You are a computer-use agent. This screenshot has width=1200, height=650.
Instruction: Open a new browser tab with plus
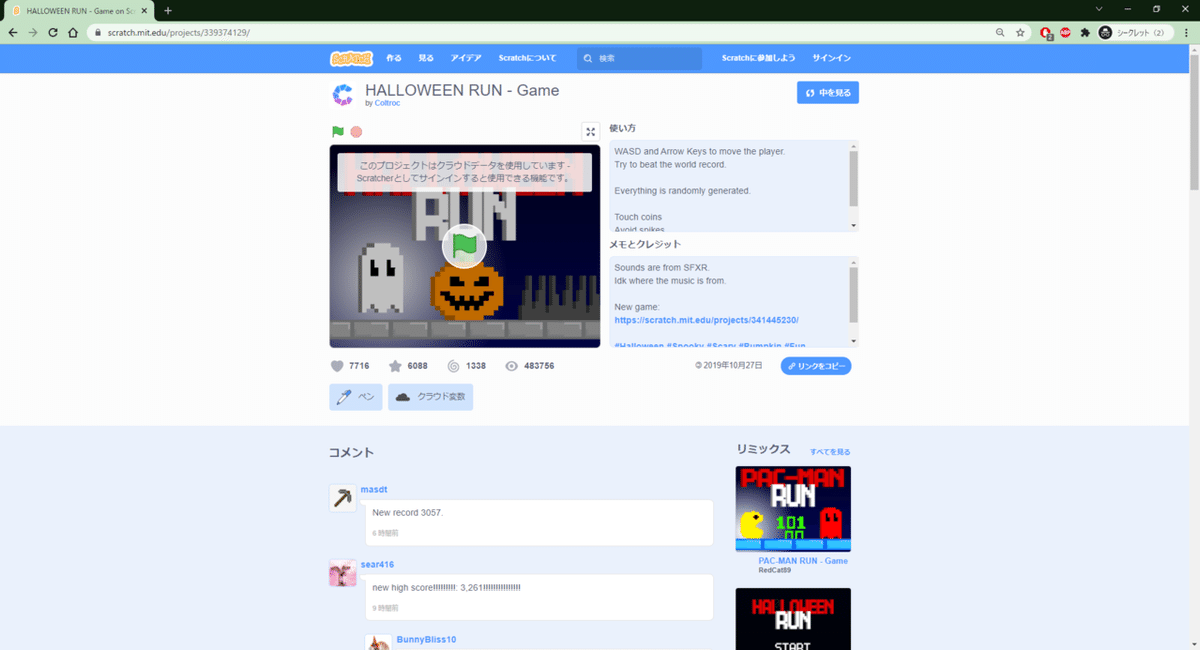168,10
